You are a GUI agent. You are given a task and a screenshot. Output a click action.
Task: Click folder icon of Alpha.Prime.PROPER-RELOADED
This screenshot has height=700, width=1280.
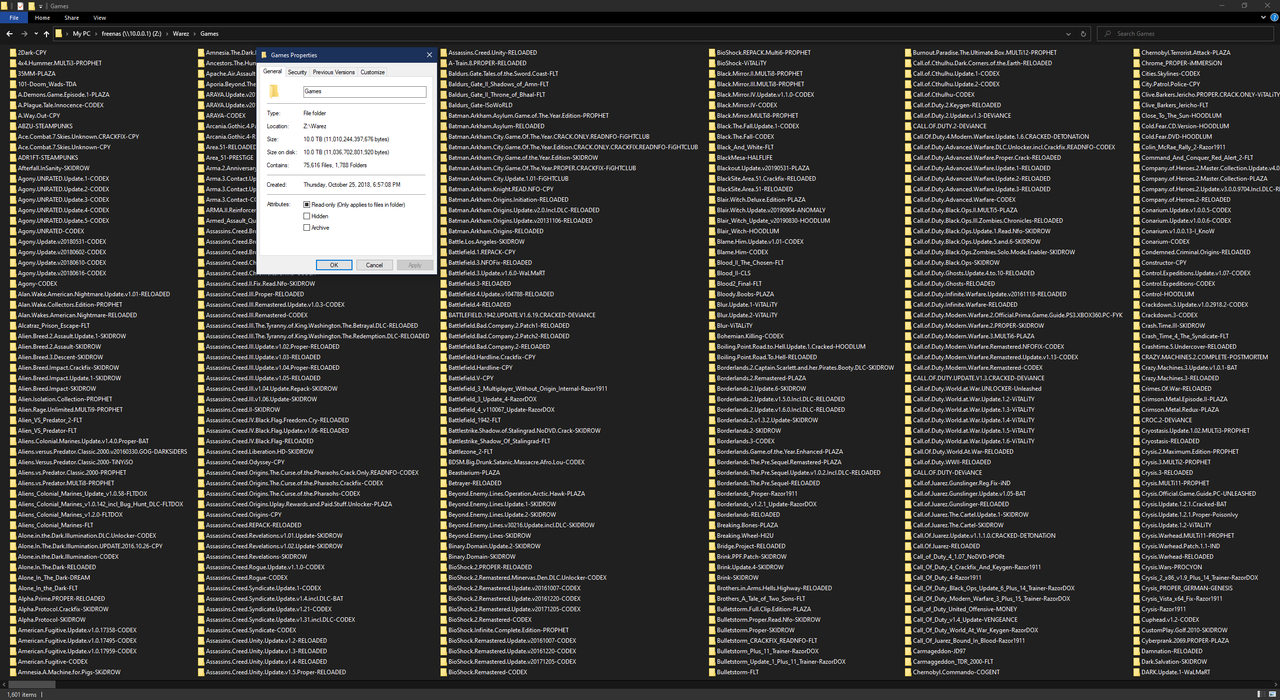pos(13,598)
